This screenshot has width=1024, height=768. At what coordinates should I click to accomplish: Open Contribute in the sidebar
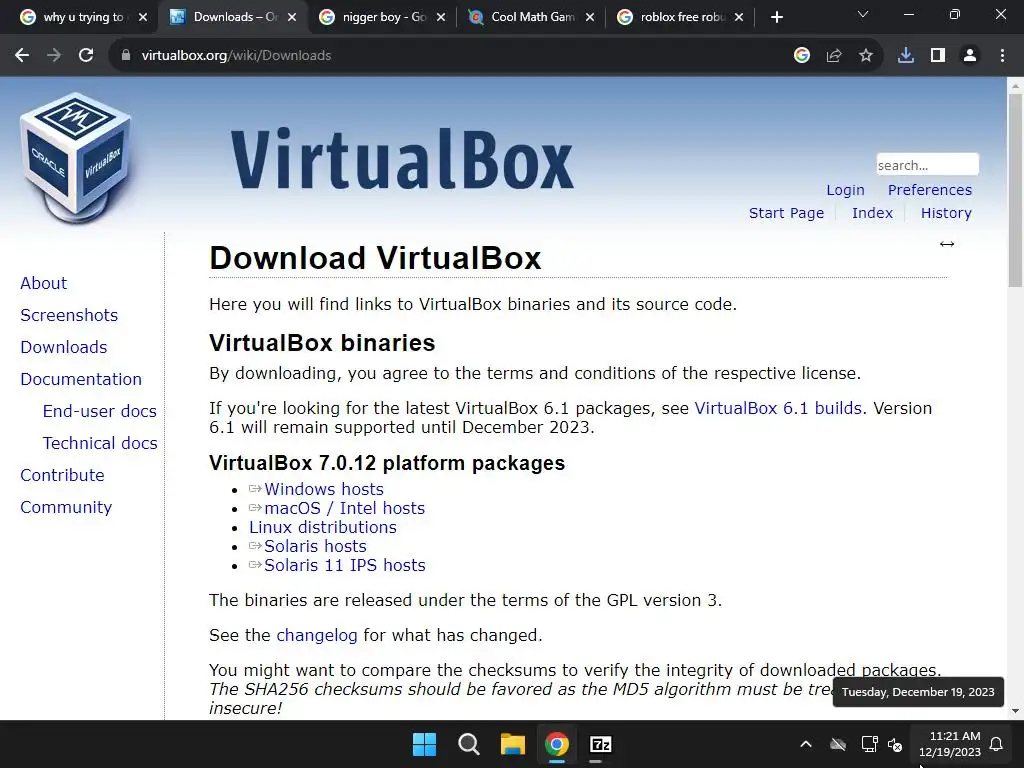coord(62,475)
